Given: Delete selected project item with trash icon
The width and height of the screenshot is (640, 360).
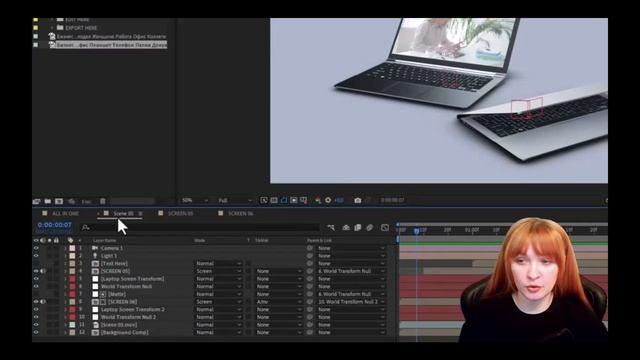Looking at the screenshot, I should [103, 201].
